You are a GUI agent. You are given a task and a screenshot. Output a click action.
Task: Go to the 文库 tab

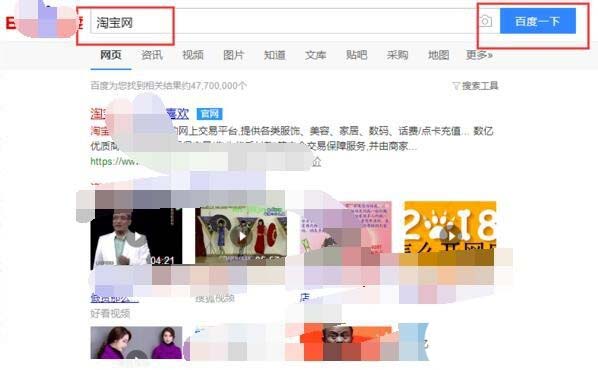(315, 55)
